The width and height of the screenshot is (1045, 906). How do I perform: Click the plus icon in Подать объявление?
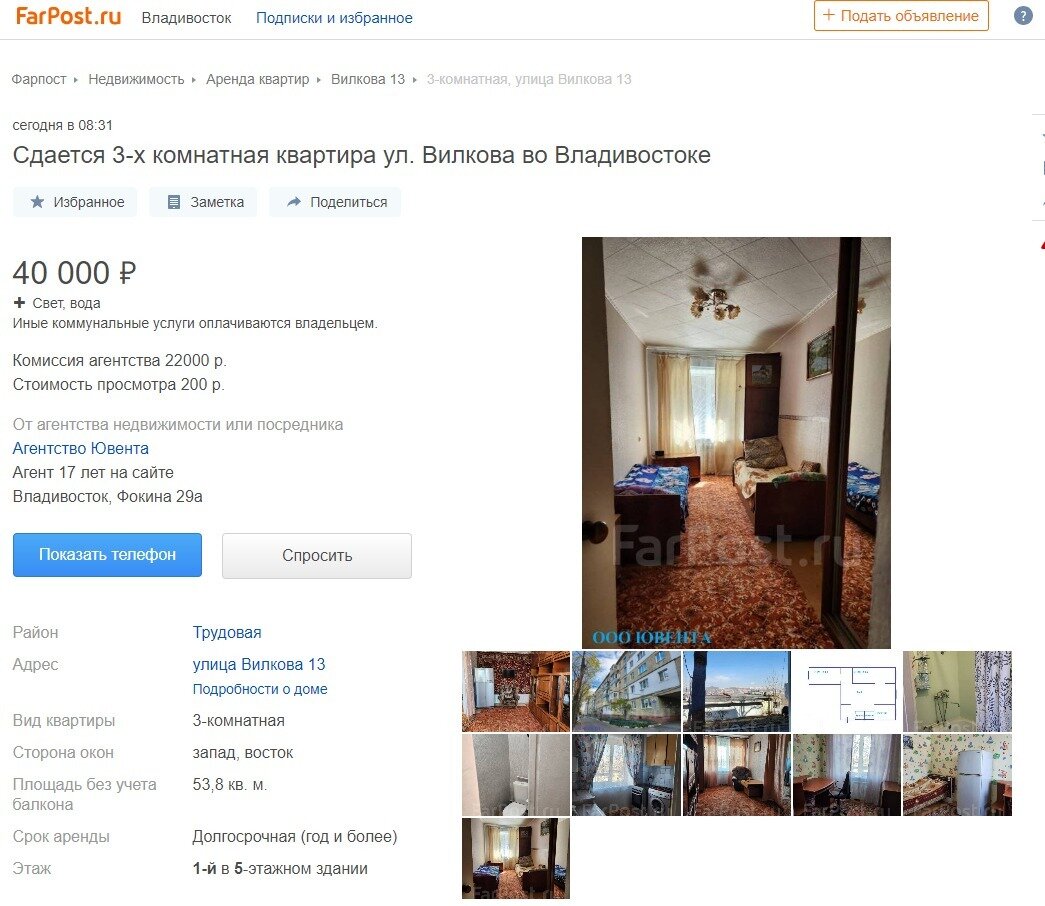(828, 15)
